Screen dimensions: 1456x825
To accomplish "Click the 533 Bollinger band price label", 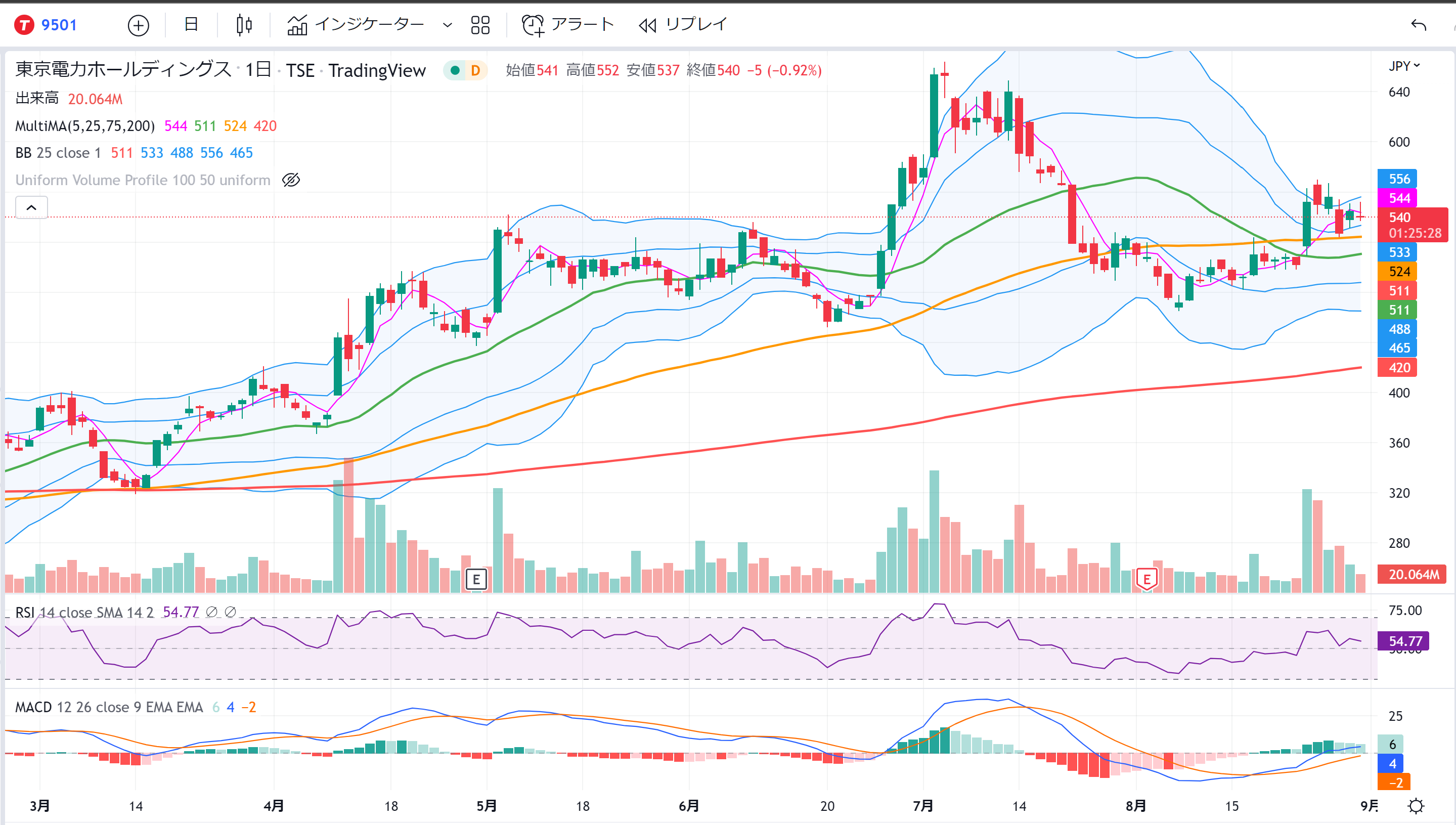I will 1397,252.
